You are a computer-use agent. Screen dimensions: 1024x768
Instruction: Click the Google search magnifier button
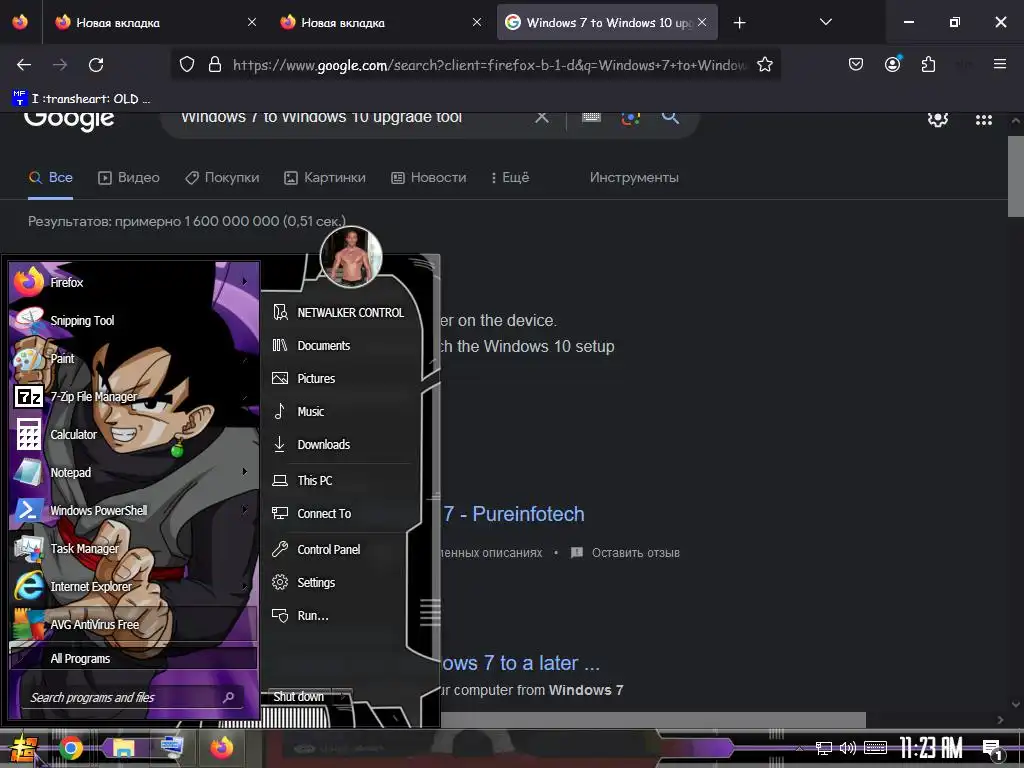[x=670, y=118]
